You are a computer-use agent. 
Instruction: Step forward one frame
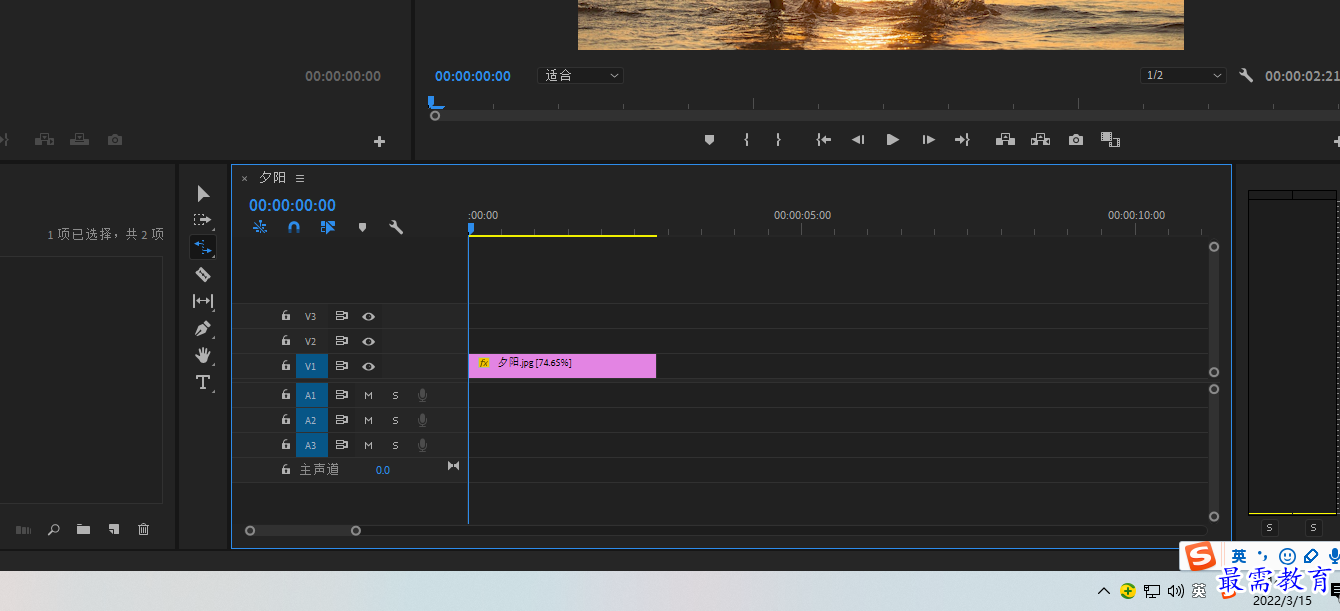929,140
